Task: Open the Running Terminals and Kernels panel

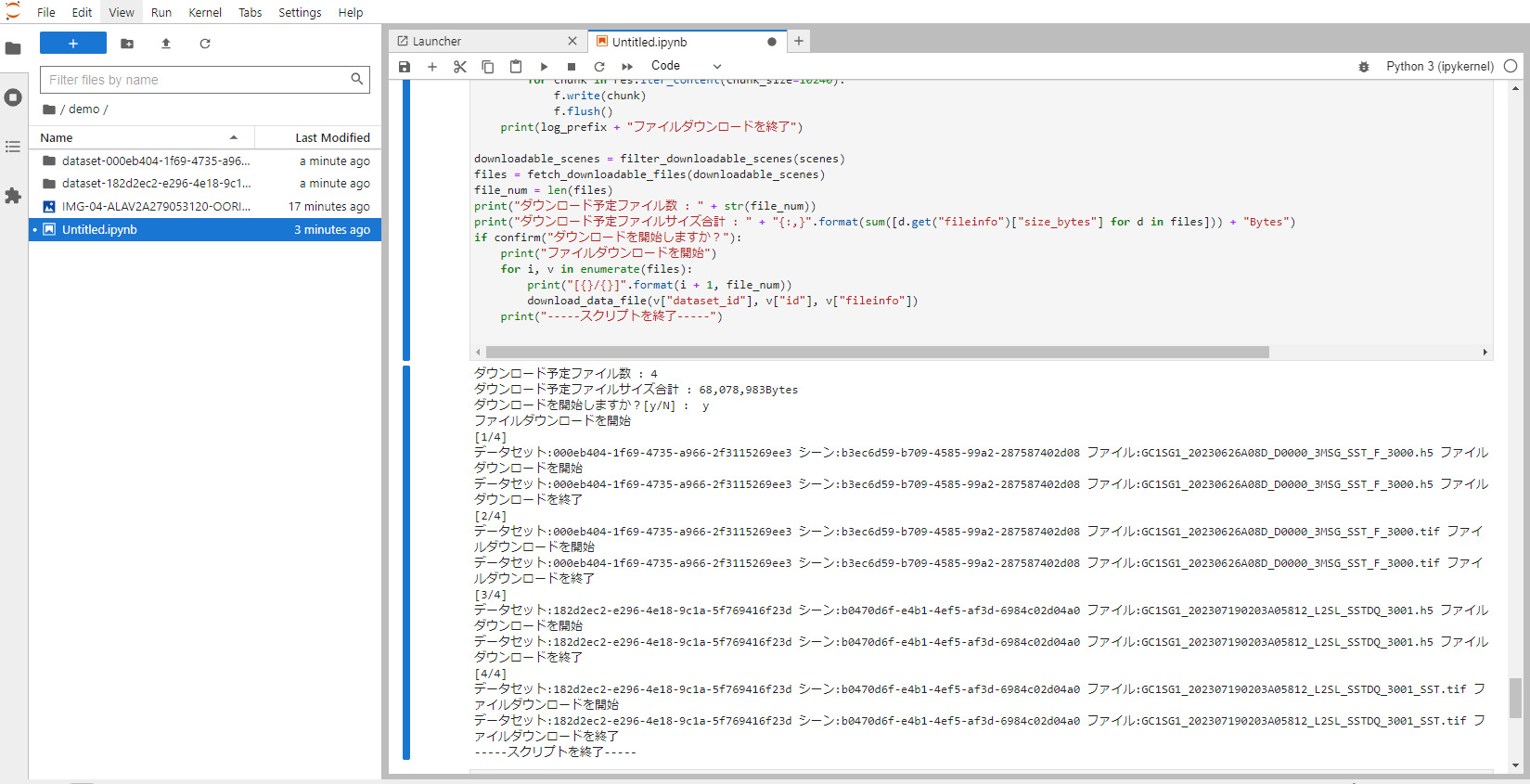Action: 13,97
